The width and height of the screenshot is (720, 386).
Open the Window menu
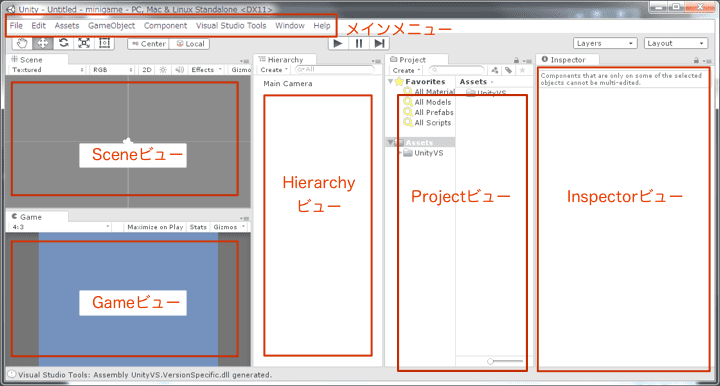tap(290, 26)
